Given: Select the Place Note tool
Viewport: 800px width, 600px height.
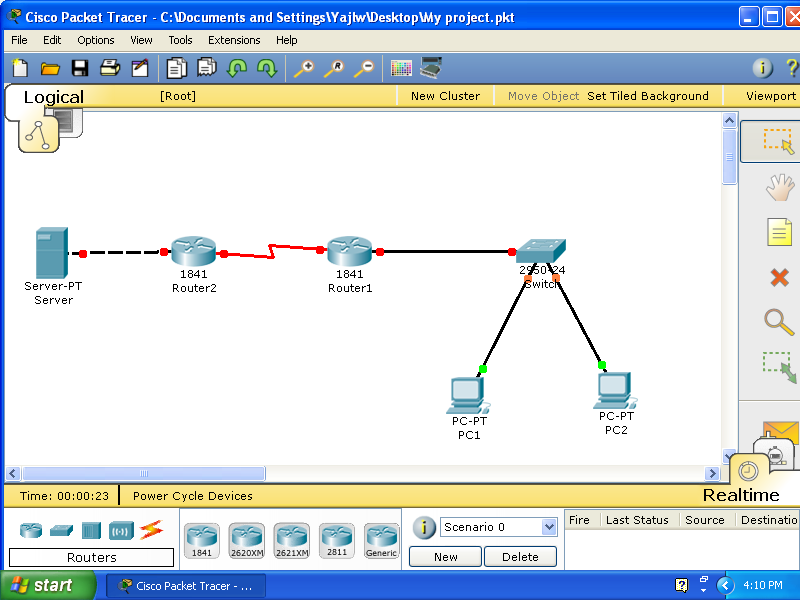Looking at the screenshot, I should click(779, 232).
